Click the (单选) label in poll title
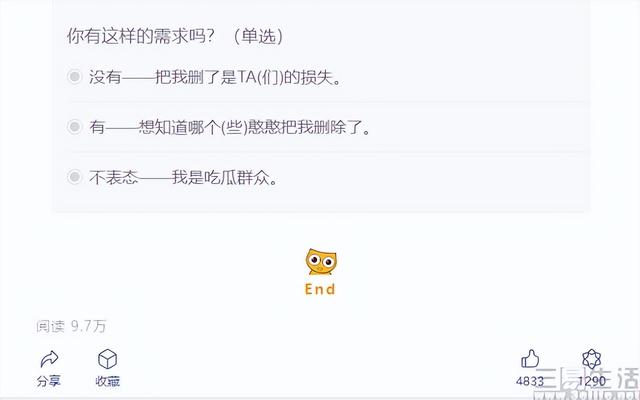 pyautogui.click(x=258, y=36)
